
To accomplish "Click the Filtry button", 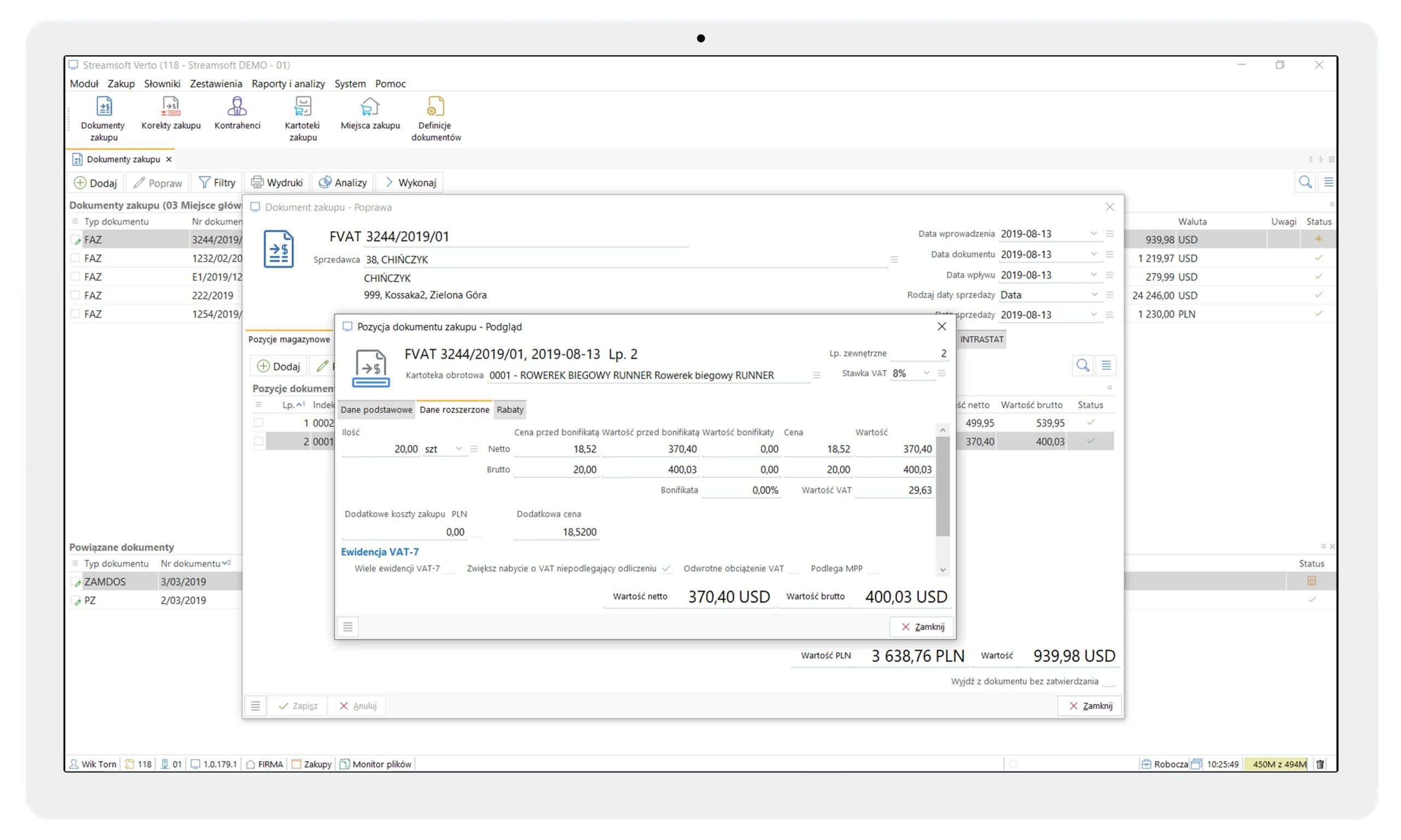I will pos(217,183).
